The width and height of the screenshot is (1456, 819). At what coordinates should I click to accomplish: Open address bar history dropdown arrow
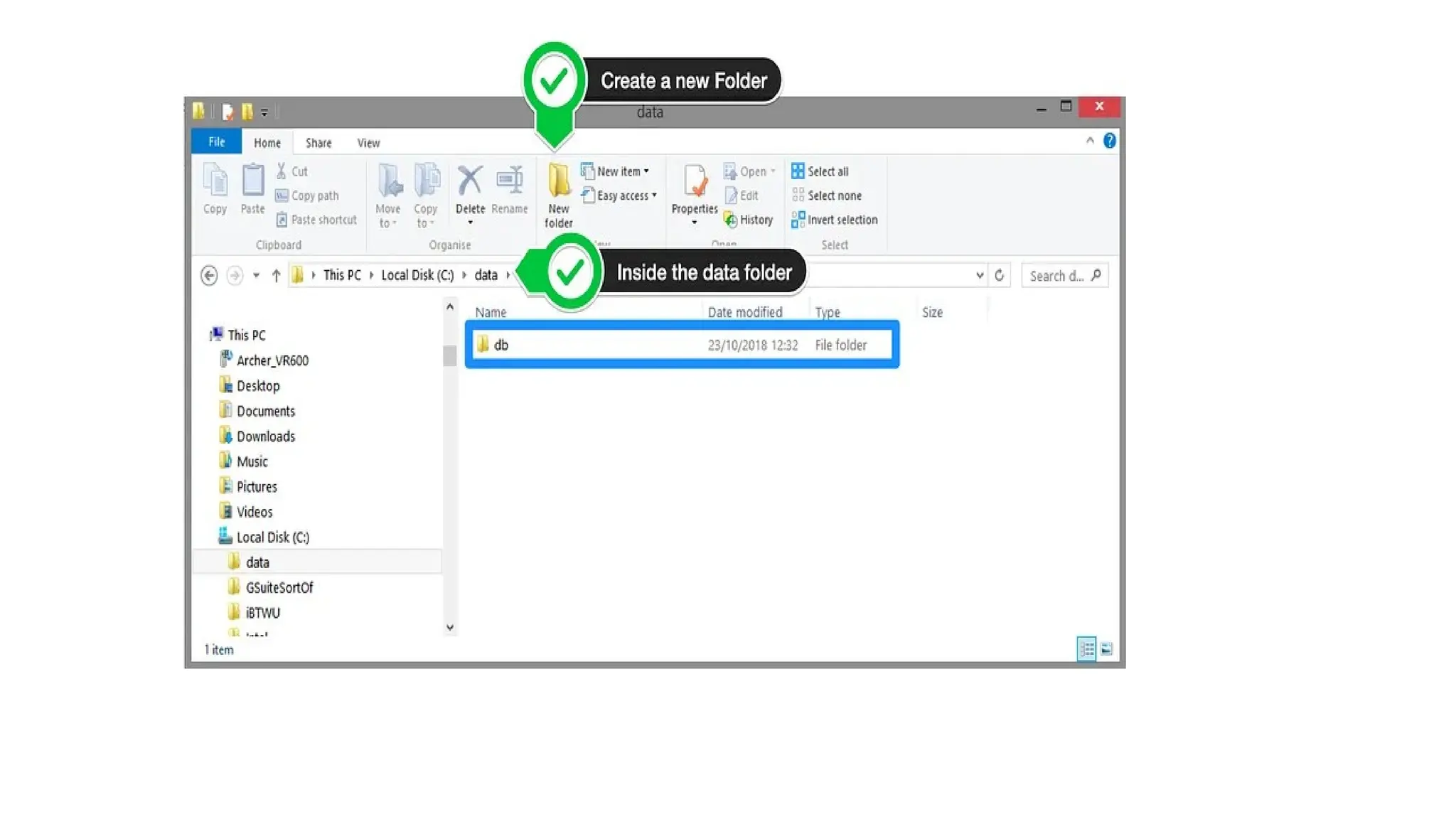tap(979, 276)
